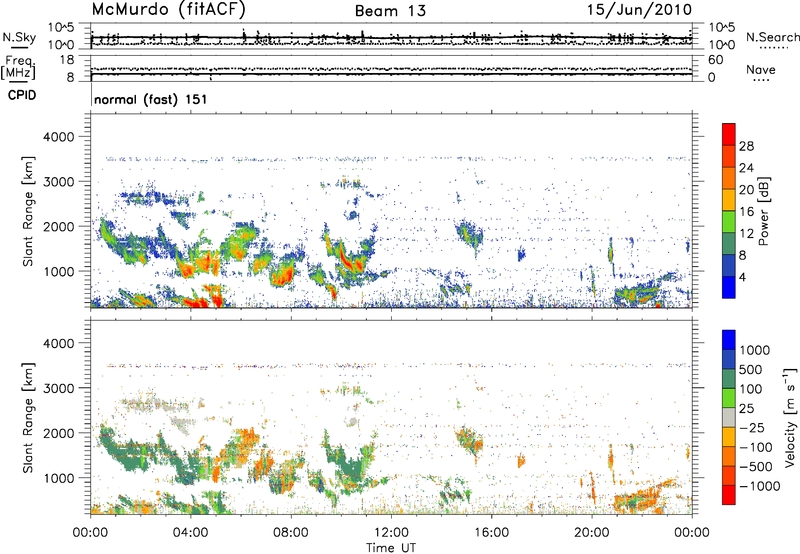This screenshot has width=800, height=554.
Task: Click the 'N.Sky' legend label
Action: (x=19, y=37)
